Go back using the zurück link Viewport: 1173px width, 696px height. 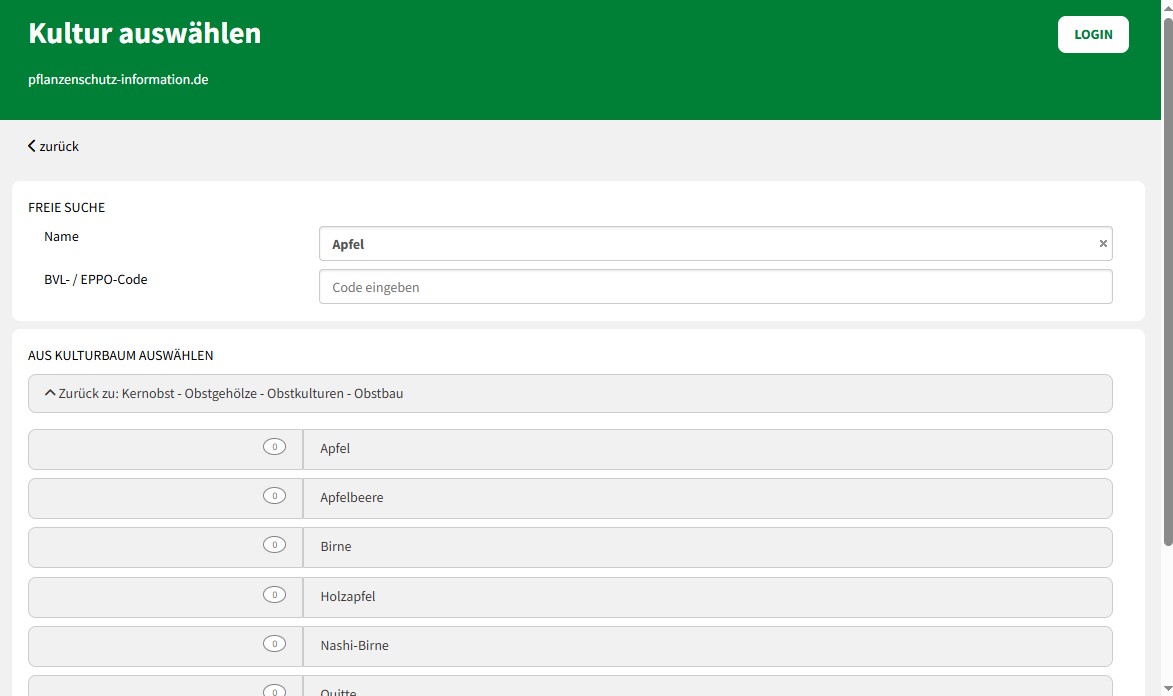coord(58,146)
